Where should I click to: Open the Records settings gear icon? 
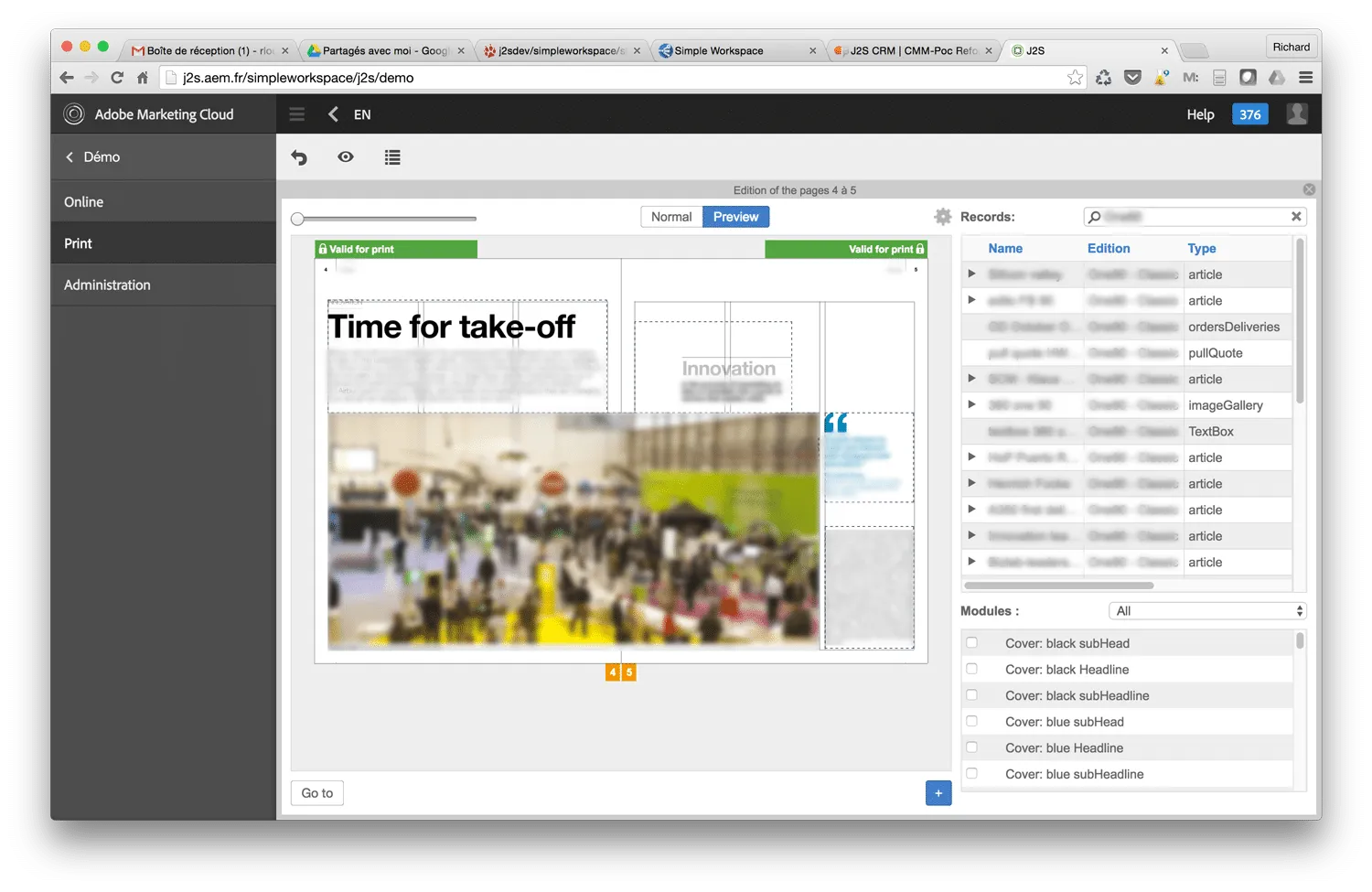point(943,217)
